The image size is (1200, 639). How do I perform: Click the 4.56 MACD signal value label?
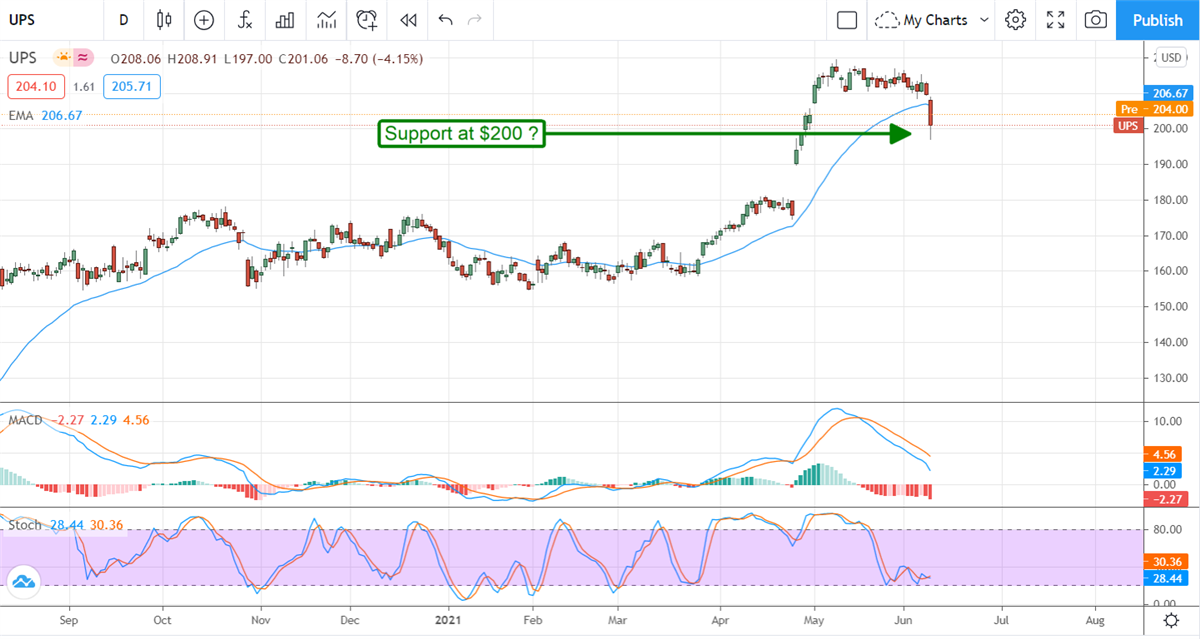pos(1166,453)
